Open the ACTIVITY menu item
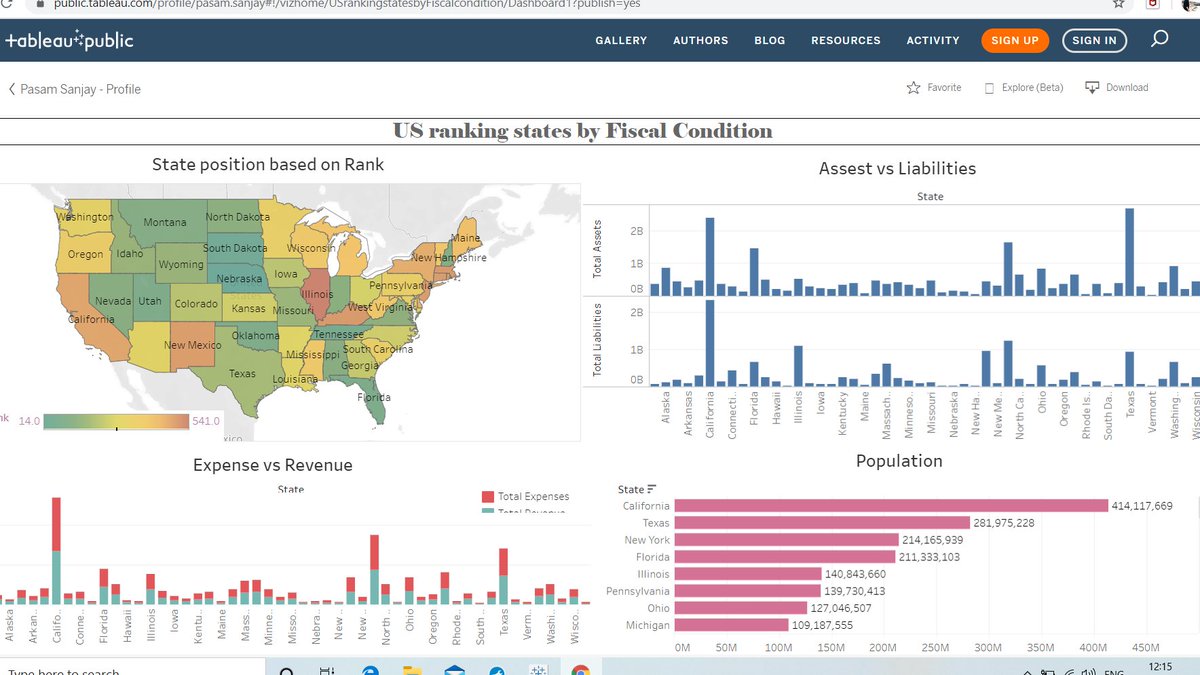The width and height of the screenshot is (1200, 675). point(933,41)
